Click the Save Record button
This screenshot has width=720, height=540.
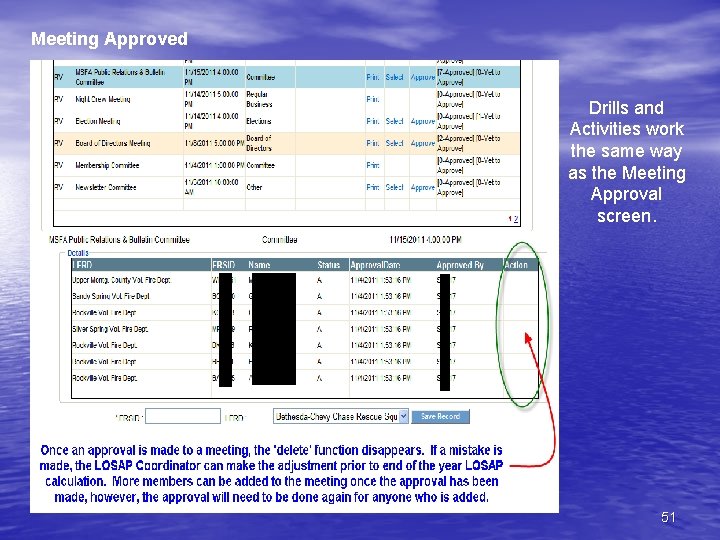(x=440, y=416)
